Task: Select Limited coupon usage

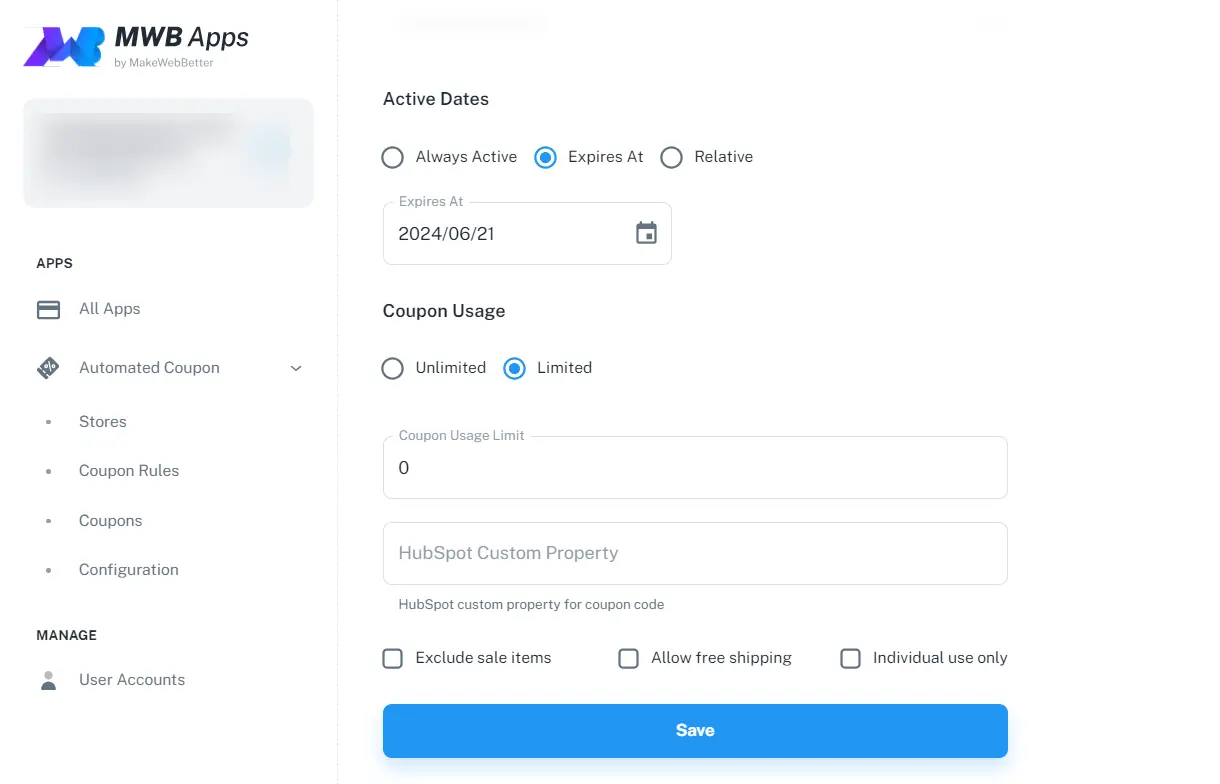Action: coord(514,368)
